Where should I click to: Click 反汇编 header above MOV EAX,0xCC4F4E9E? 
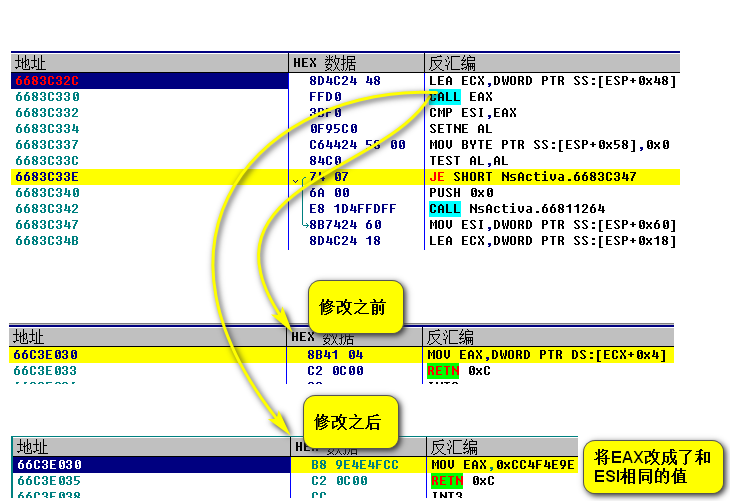click(453, 447)
